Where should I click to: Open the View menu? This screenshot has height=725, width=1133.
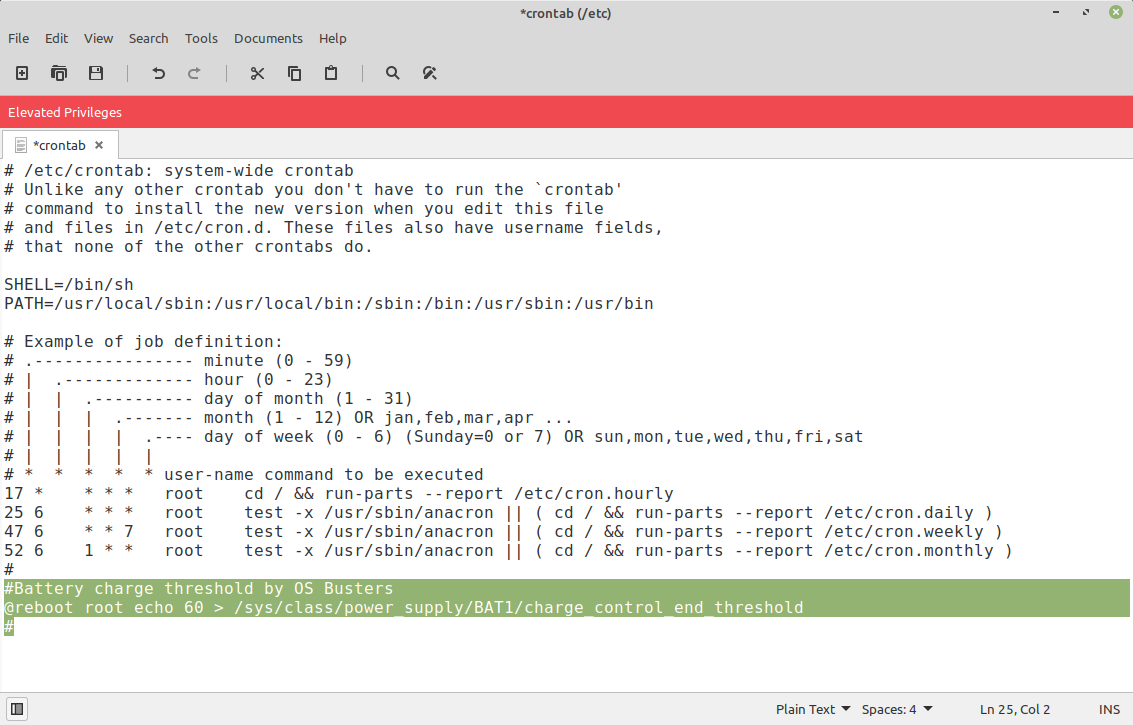(x=98, y=38)
